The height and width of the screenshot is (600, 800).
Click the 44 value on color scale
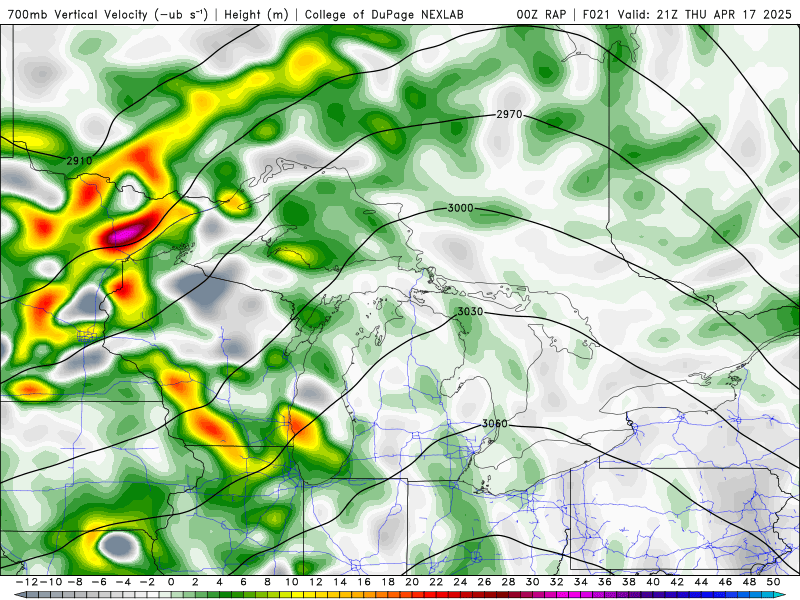coord(701,582)
